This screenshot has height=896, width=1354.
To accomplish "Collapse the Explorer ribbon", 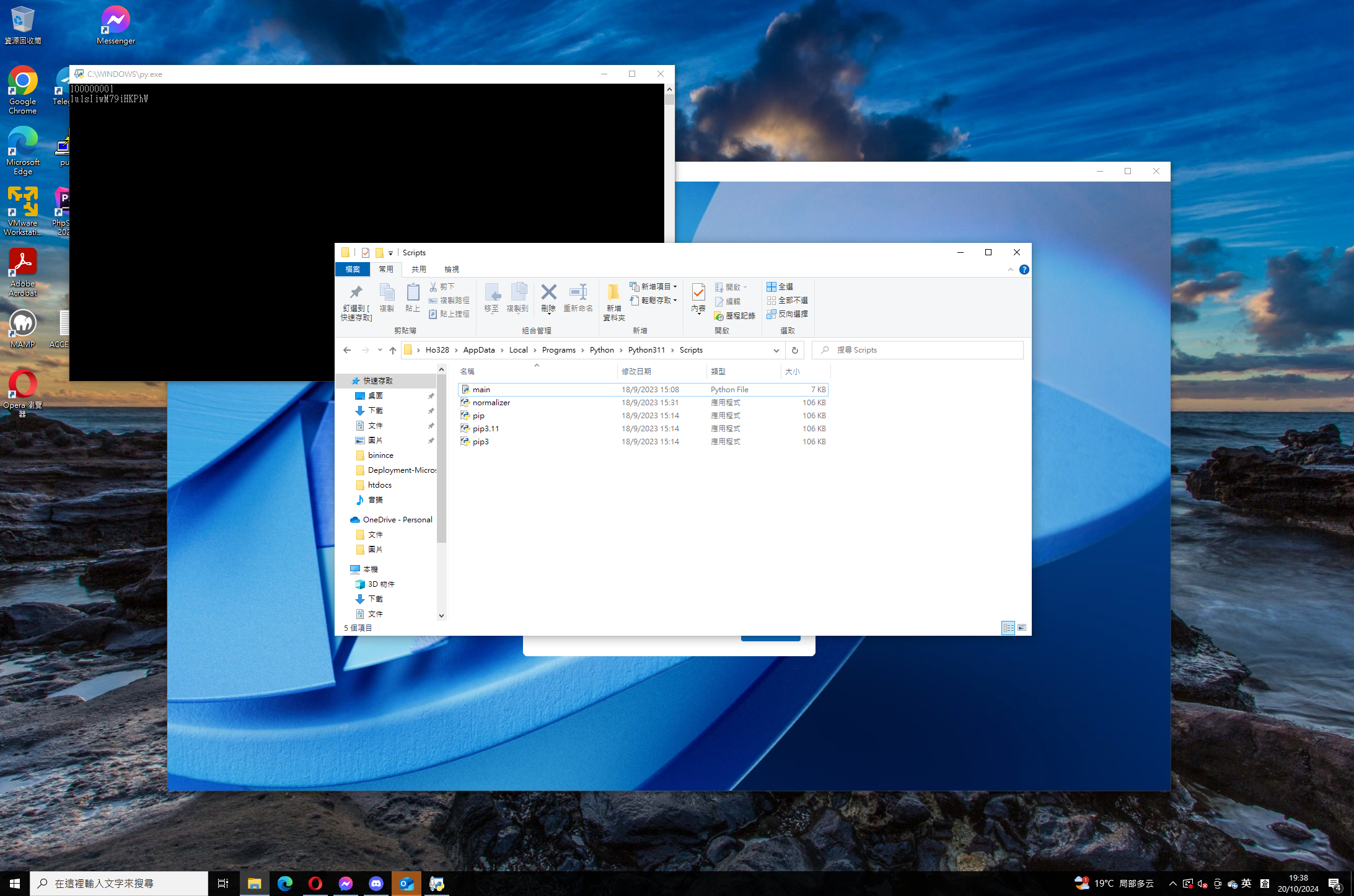I will pyautogui.click(x=1011, y=270).
